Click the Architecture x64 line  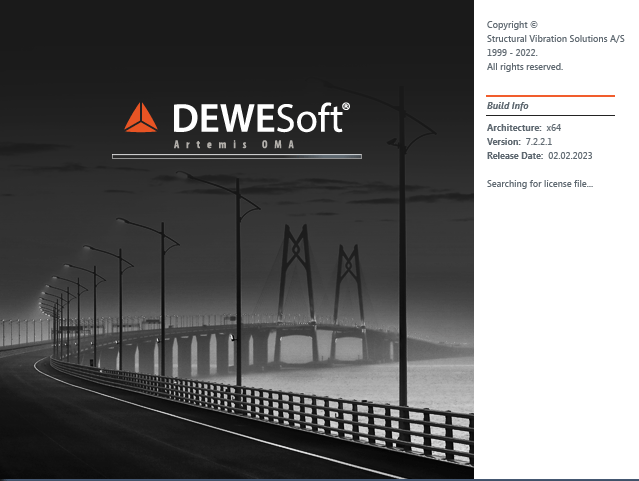(x=524, y=128)
